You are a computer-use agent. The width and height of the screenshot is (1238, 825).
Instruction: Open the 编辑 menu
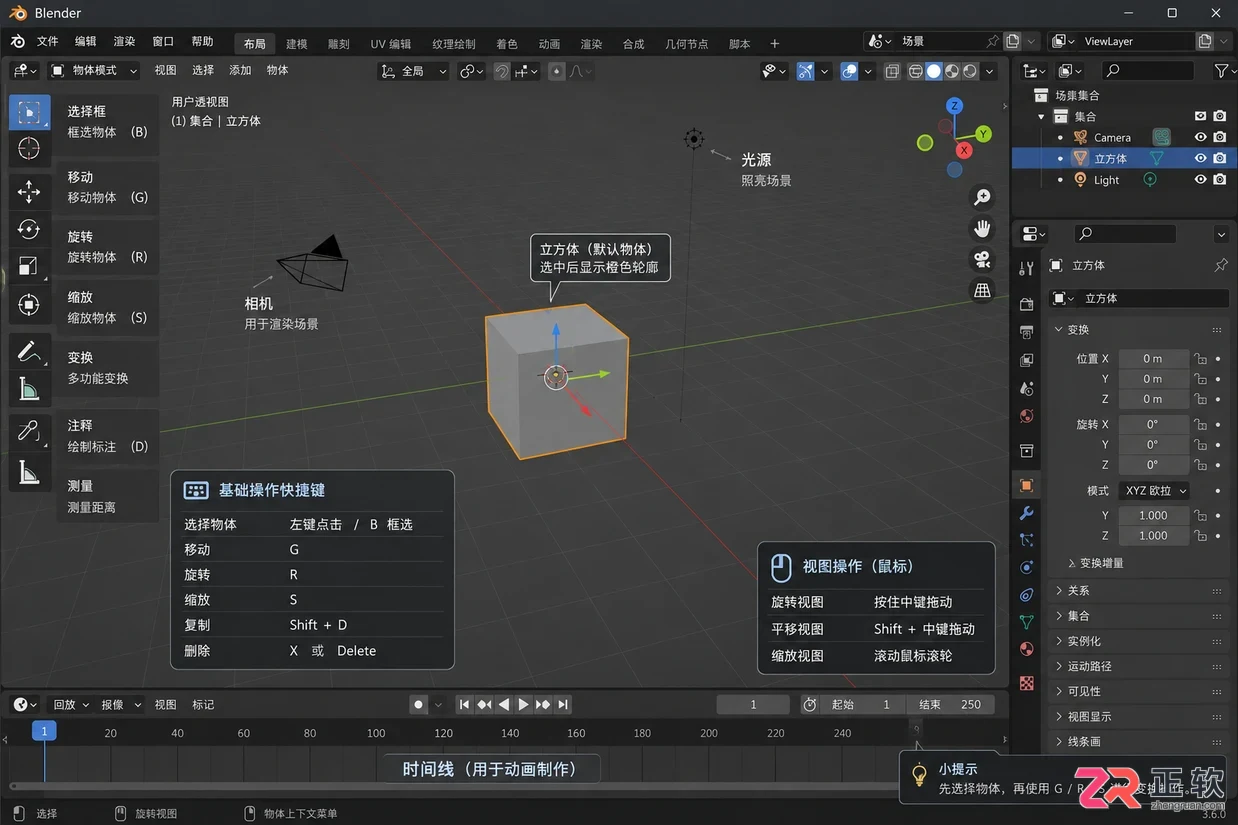click(86, 41)
